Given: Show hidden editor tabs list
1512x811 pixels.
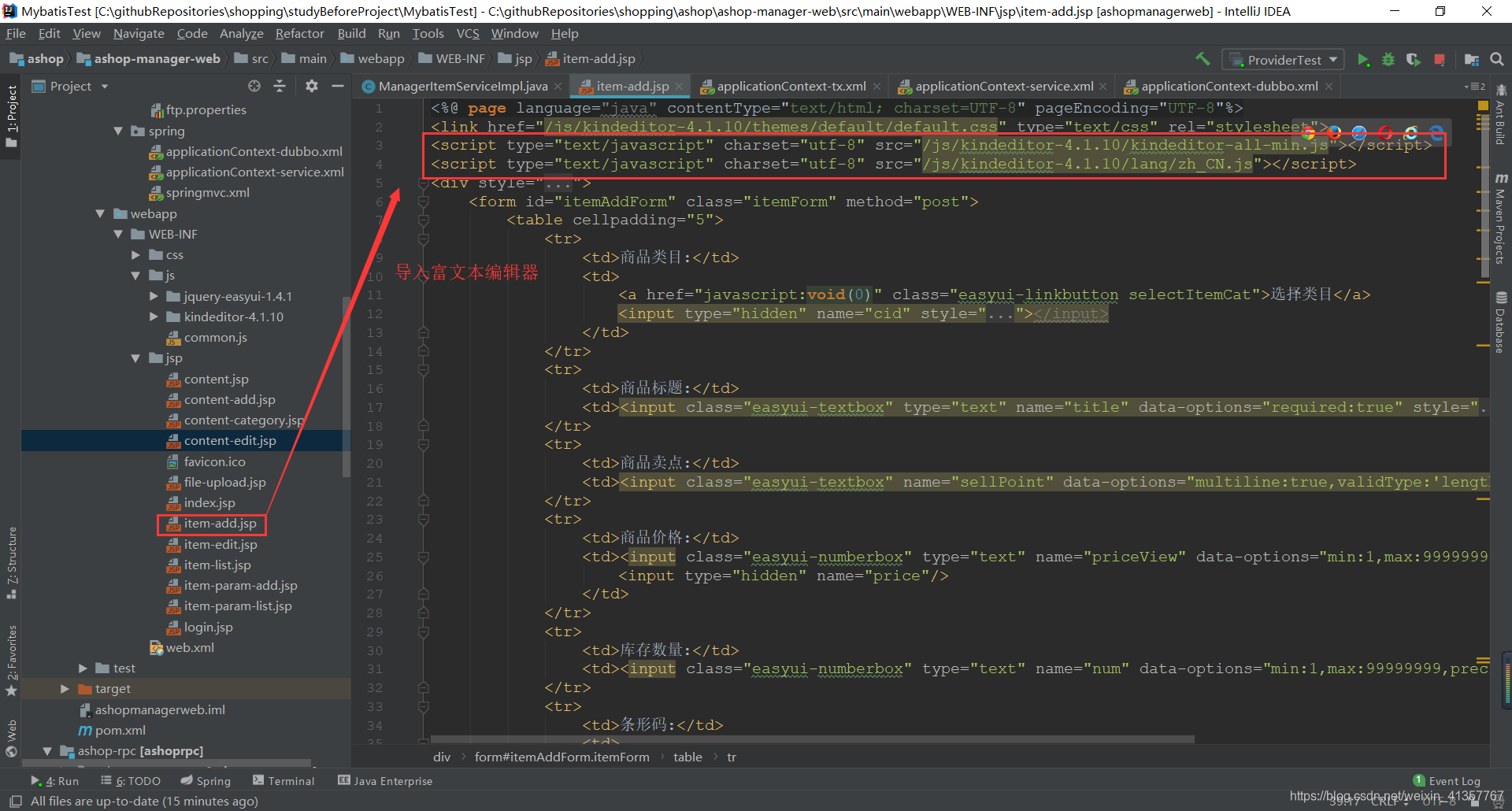Looking at the screenshot, I should point(1474,87).
